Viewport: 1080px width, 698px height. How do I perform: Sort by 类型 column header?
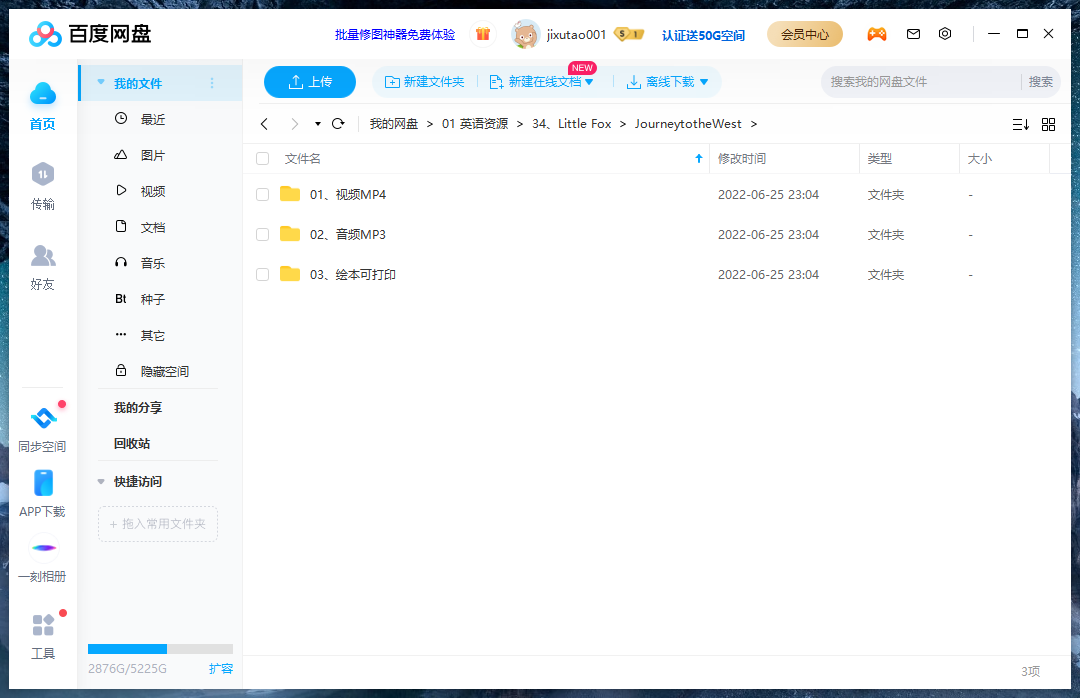pos(880,158)
